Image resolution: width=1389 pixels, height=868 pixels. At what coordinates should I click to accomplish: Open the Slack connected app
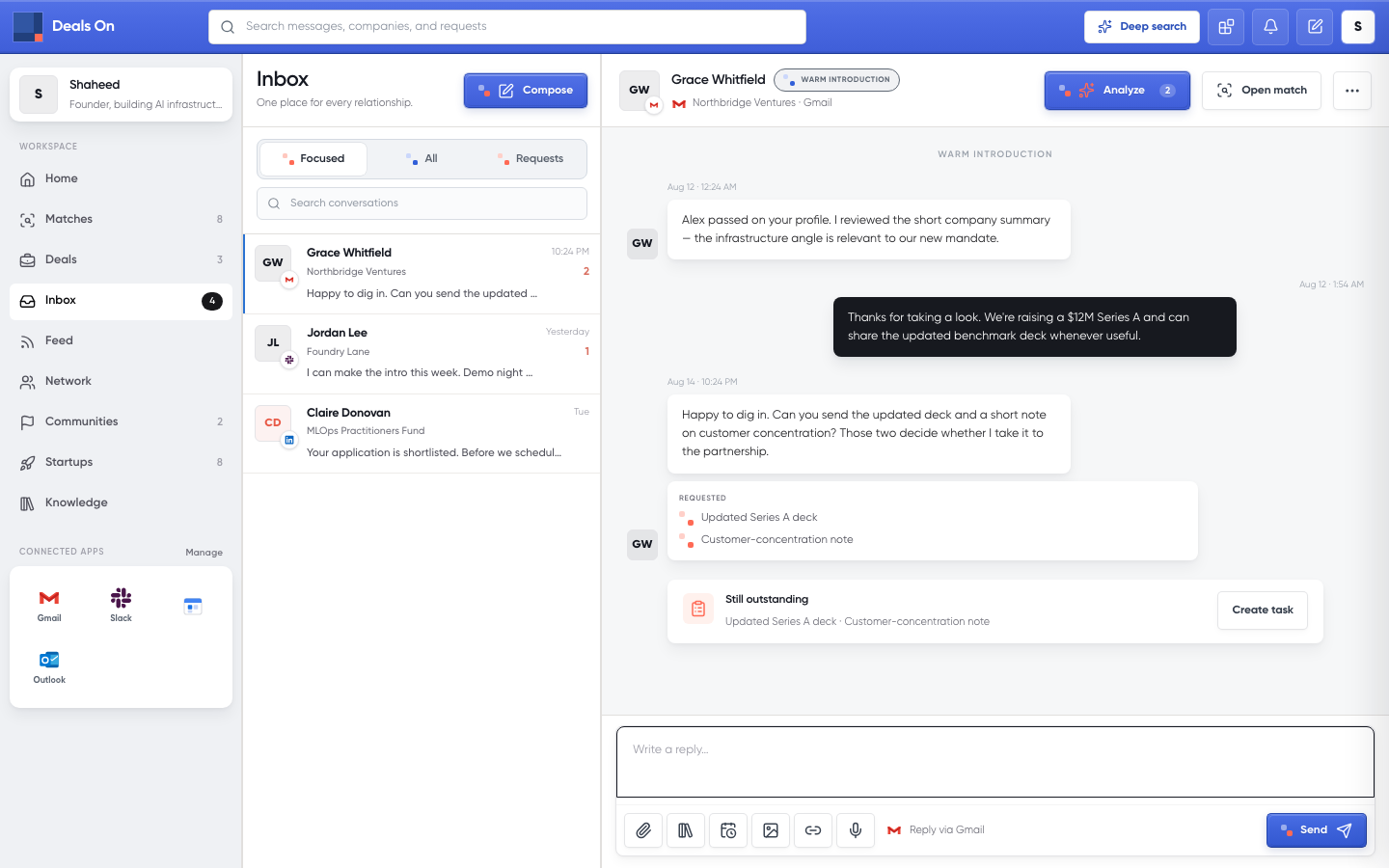pyautogui.click(x=121, y=606)
